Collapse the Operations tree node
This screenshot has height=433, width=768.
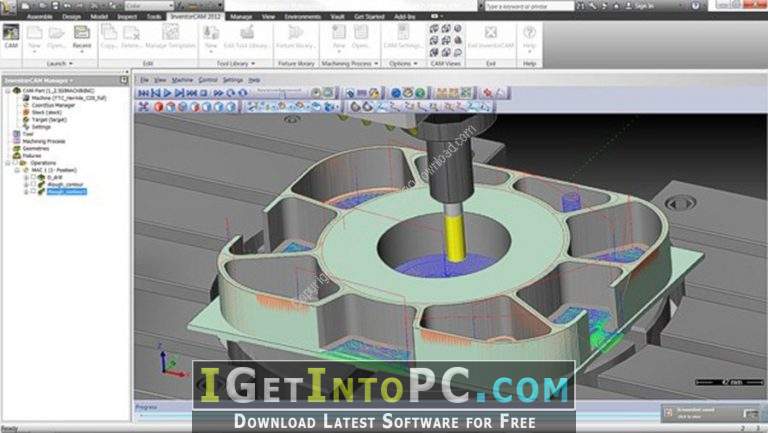[8, 163]
